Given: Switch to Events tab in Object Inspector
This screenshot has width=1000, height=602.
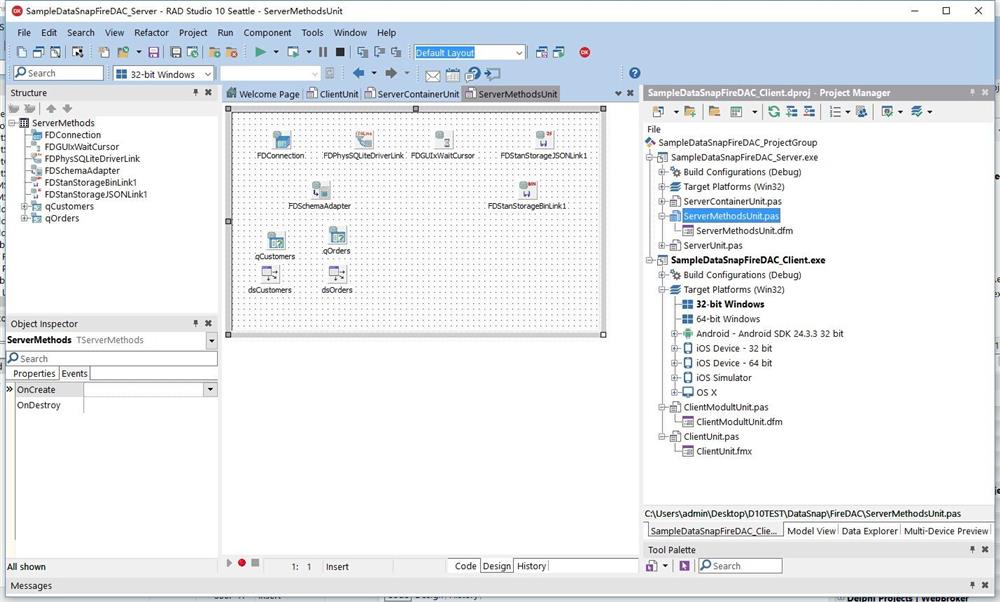Looking at the screenshot, I should click(74, 374).
